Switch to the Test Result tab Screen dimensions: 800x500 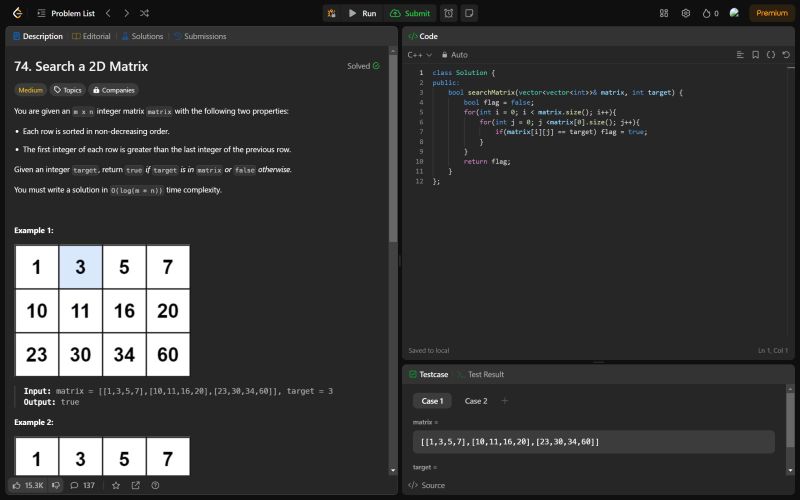[x=481, y=374]
